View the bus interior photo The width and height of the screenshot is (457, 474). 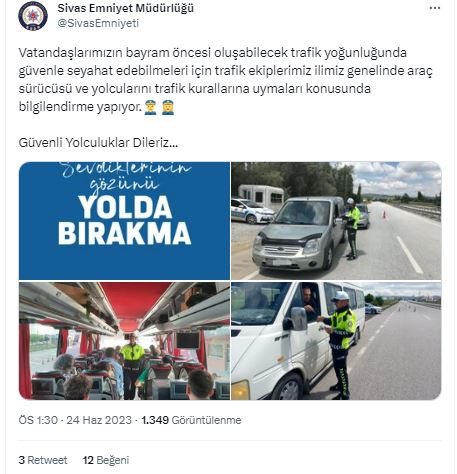(124, 341)
